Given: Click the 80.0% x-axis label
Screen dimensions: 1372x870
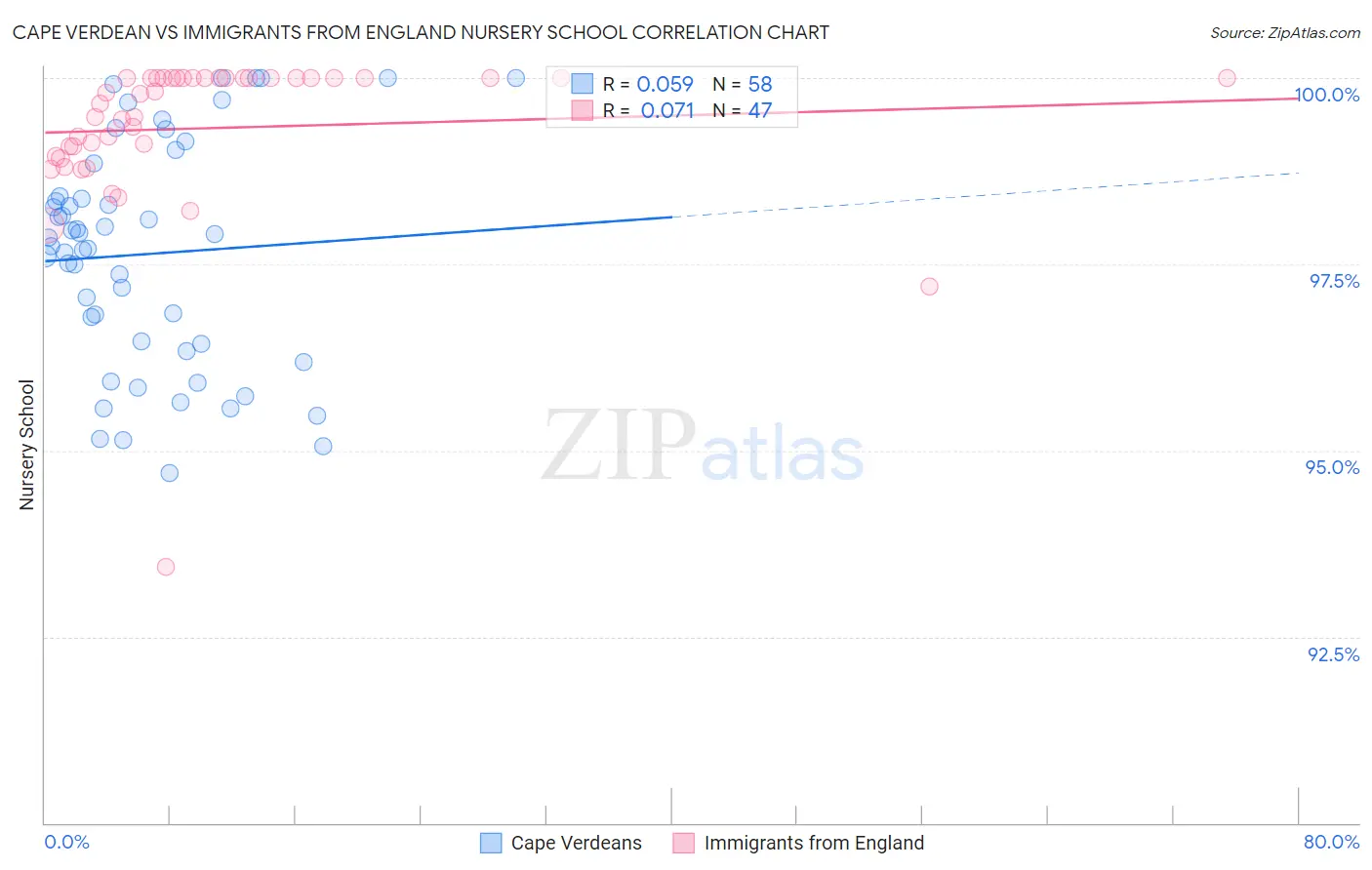Looking at the screenshot, I should point(1332,842).
